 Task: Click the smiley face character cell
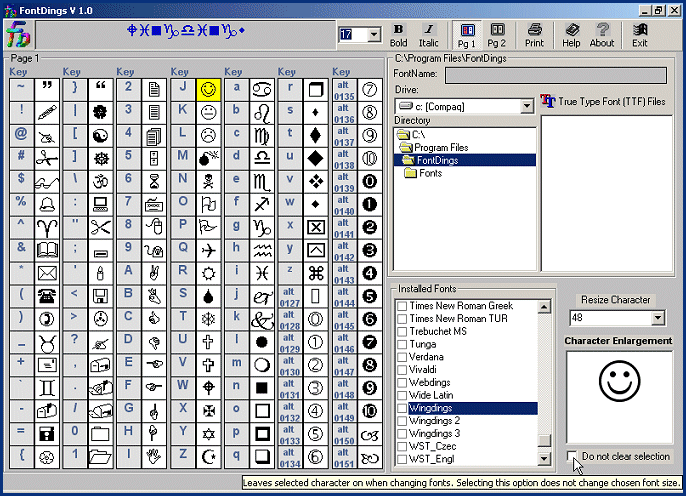pyautogui.click(x=208, y=90)
